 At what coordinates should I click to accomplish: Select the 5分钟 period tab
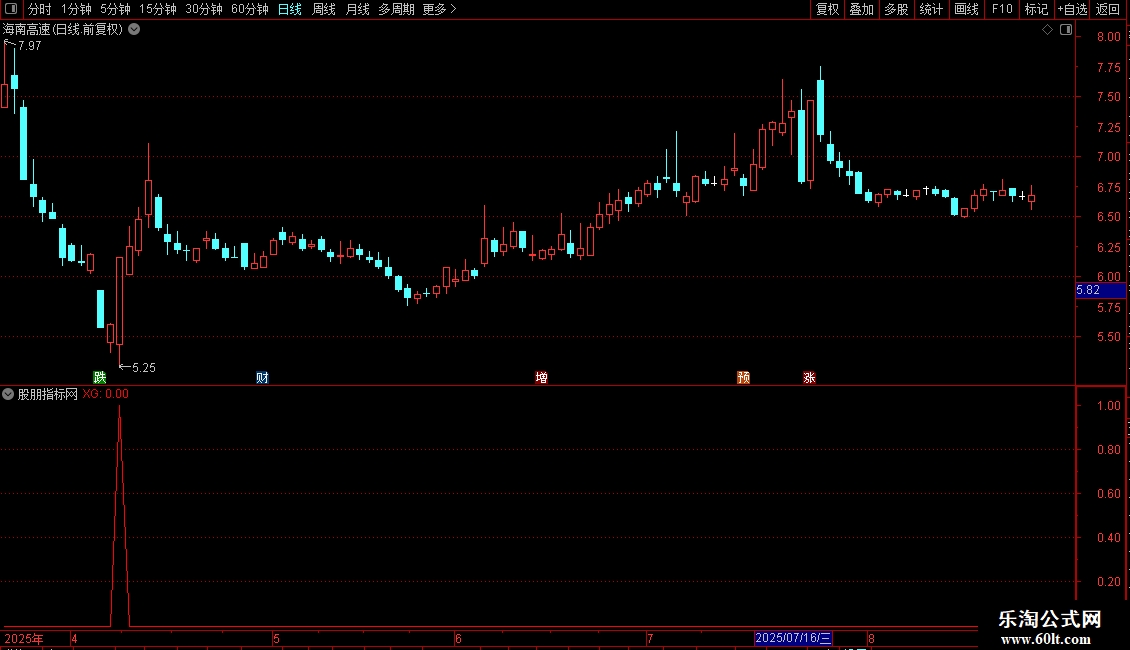115,9
